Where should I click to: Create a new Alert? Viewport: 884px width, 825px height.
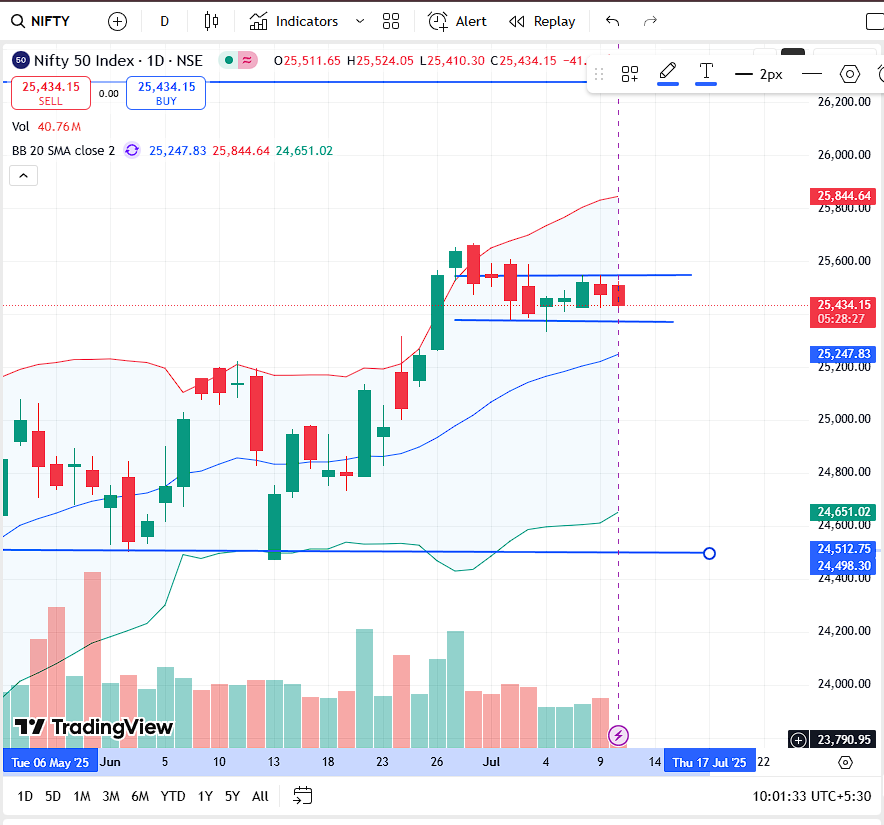coord(457,21)
